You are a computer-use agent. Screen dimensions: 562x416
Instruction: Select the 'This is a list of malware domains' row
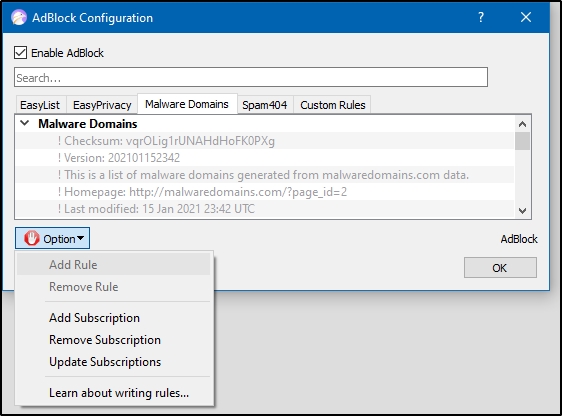tap(265, 175)
